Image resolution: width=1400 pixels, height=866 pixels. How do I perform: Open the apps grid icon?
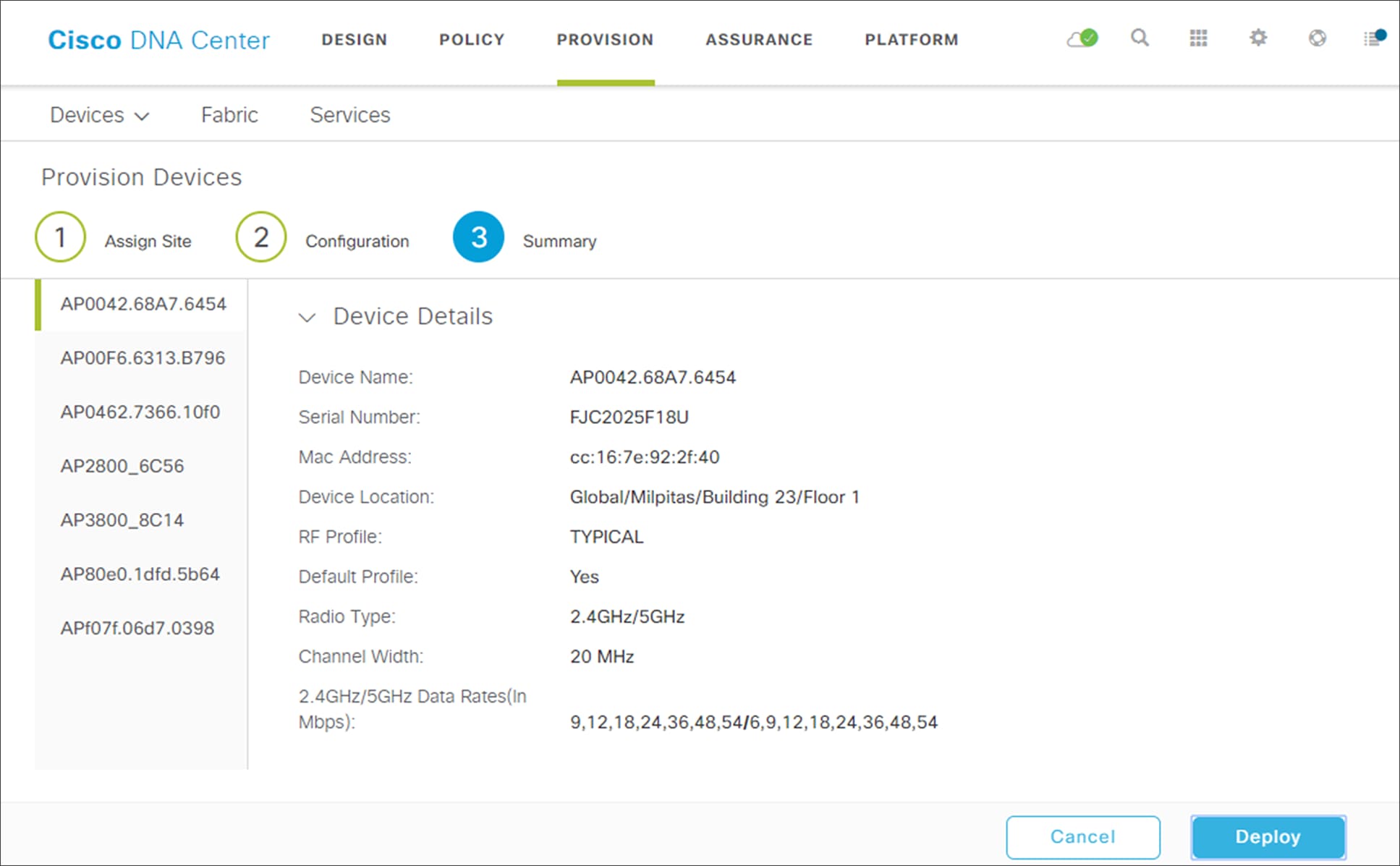(x=1198, y=38)
